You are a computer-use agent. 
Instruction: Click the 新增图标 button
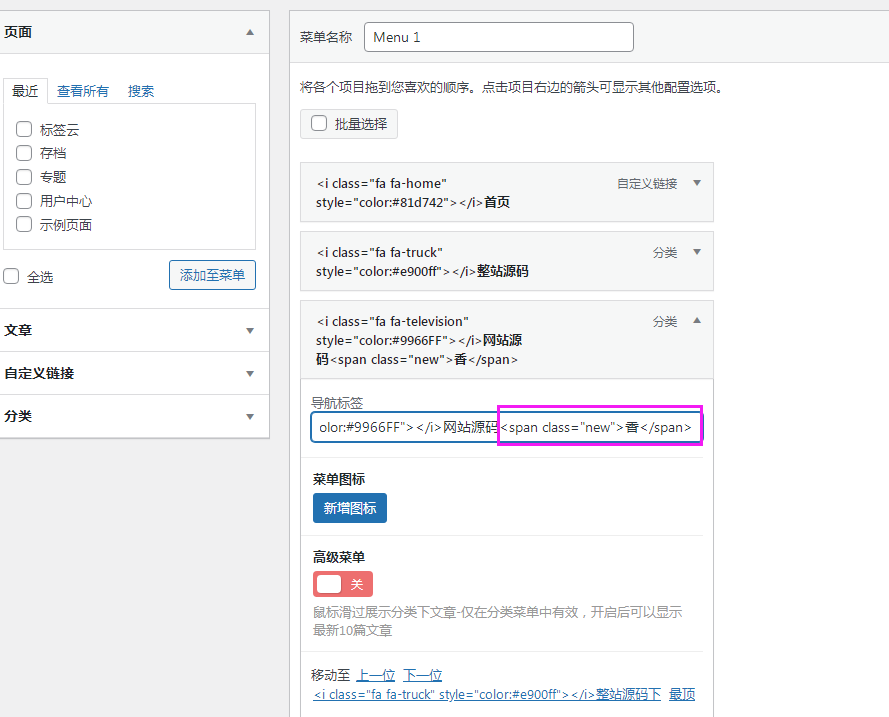tap(350, 508)
